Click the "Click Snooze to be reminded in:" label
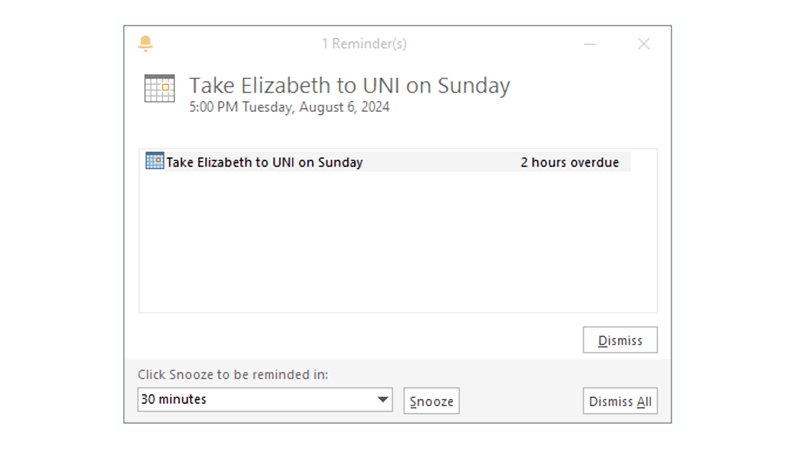Image resolution: width=800 pixels, height=450 pixels. pyautogui.click(x=233, y=375)
